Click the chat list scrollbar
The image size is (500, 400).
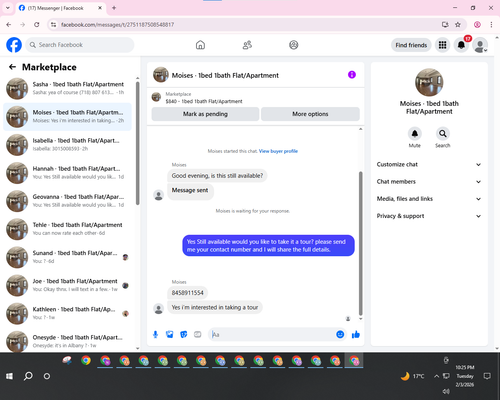pyautogui.click(x=138, y=143)
